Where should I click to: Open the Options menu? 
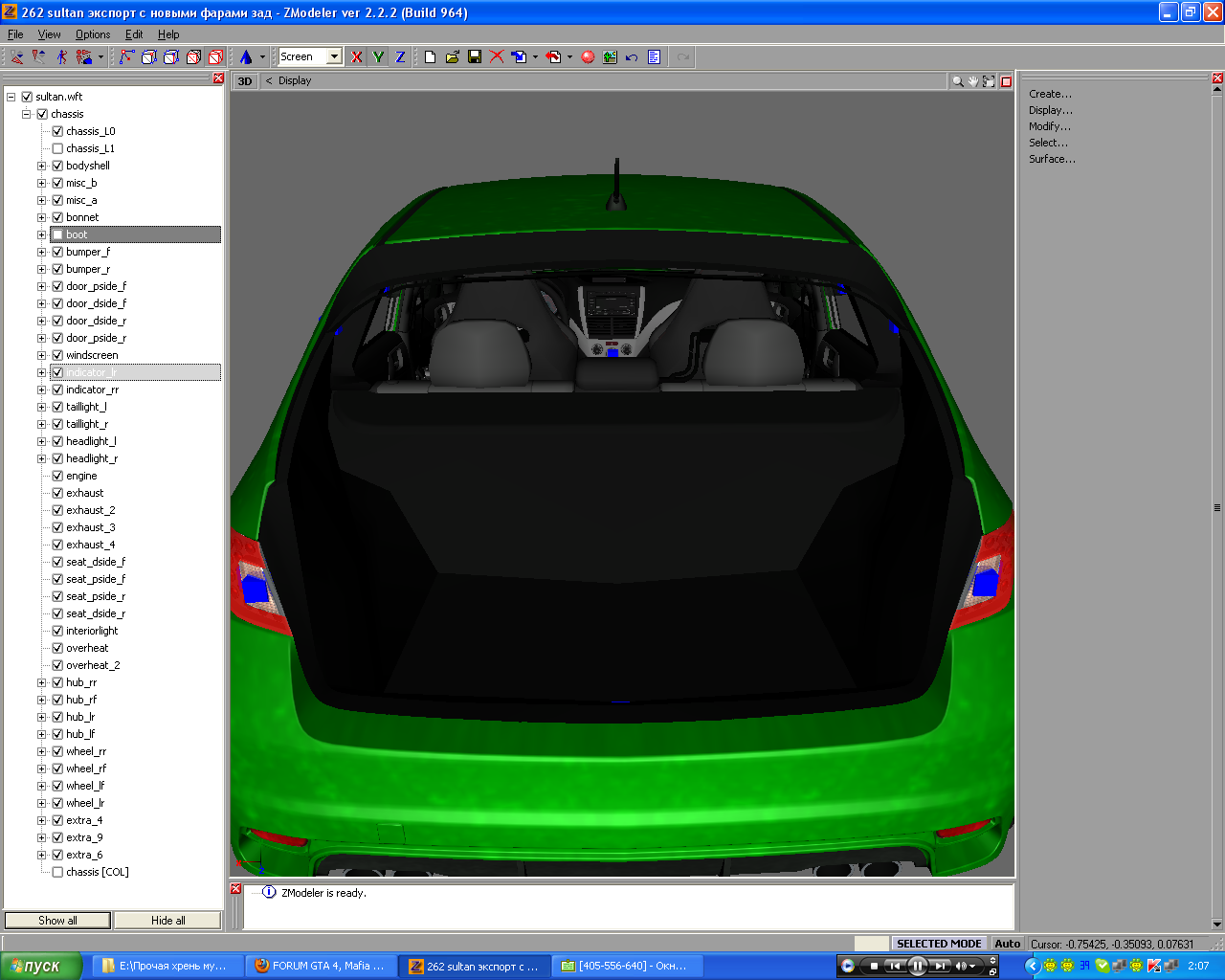(93, 34)
